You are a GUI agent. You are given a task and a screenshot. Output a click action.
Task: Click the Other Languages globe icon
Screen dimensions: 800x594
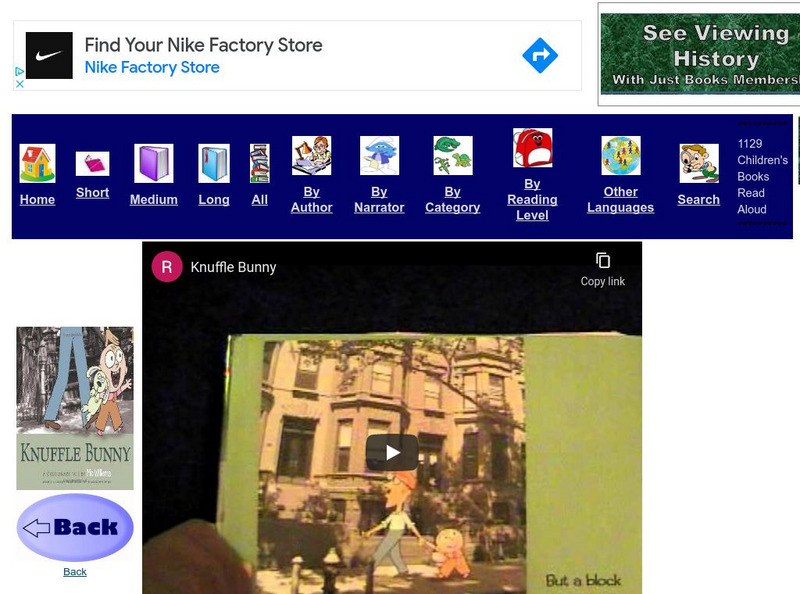pyautogui.click(x=620, y=155)
